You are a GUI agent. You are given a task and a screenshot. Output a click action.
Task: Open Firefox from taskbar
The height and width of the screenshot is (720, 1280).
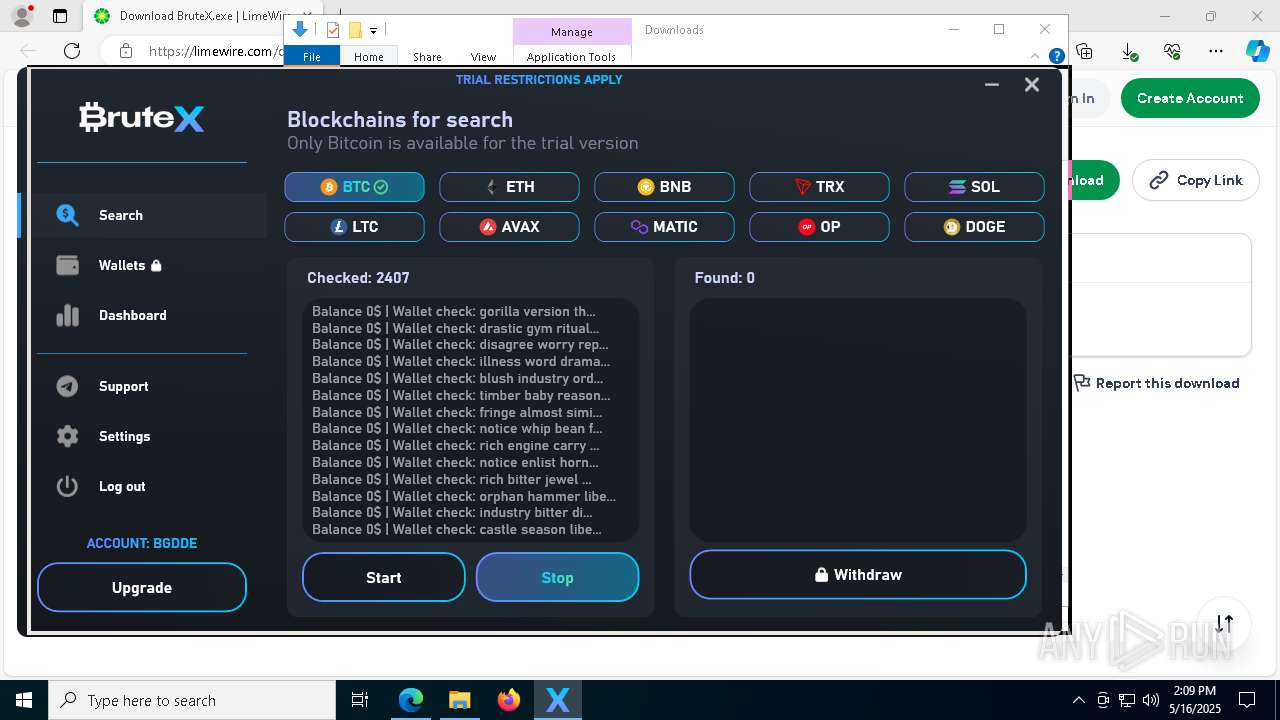[509, 700]
